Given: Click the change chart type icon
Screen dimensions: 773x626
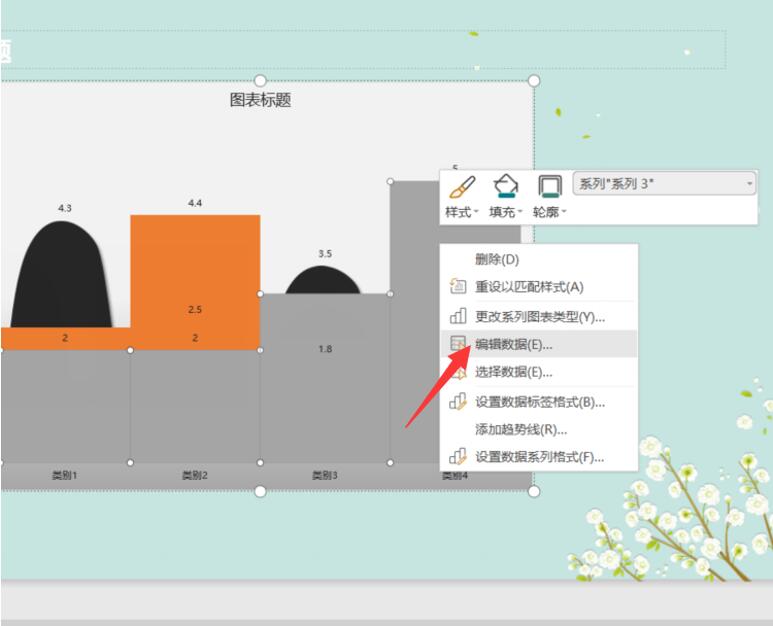Looking at the screenshot, I should 458,316.
